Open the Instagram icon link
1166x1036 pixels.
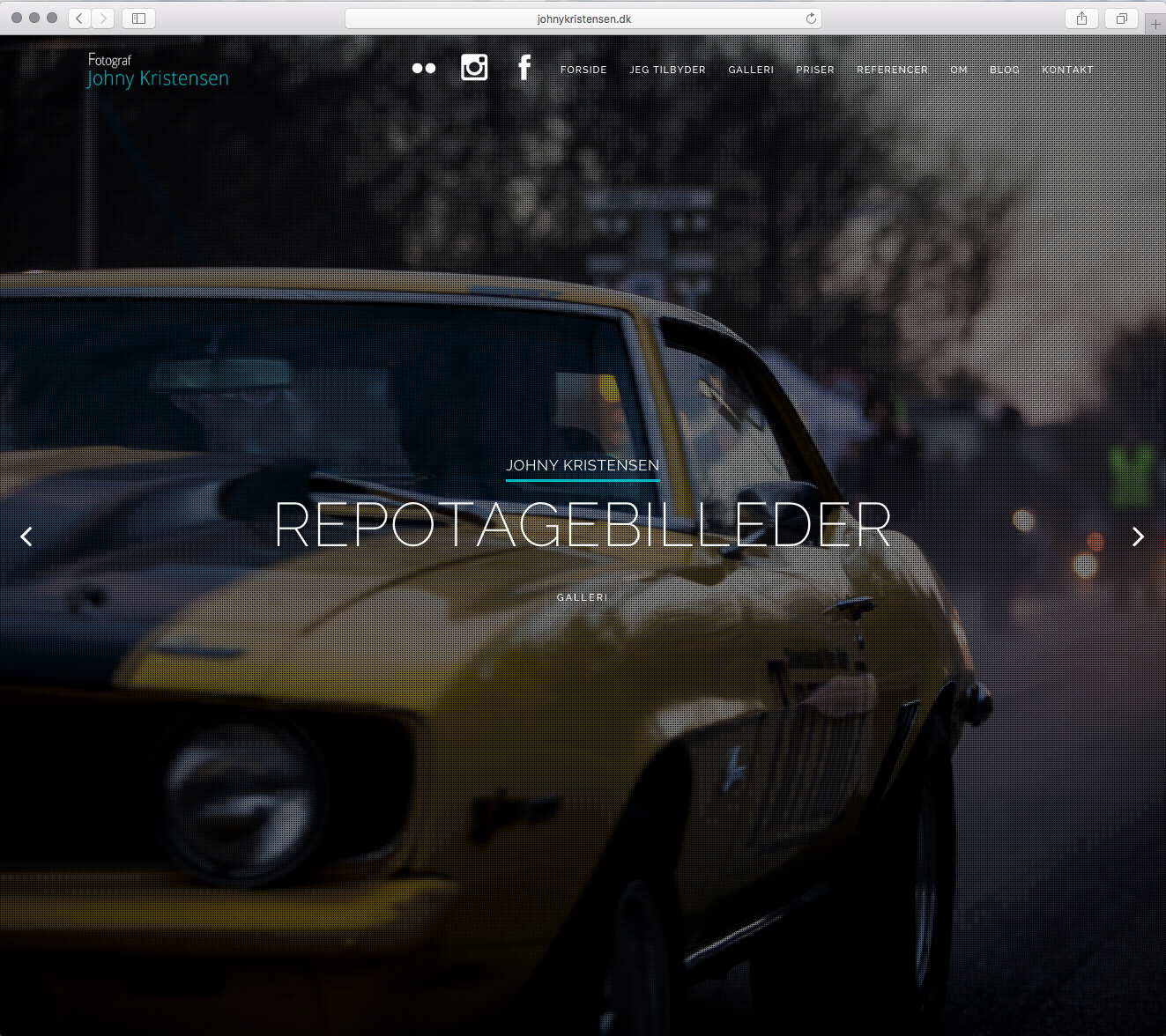[x=474, y=67]
